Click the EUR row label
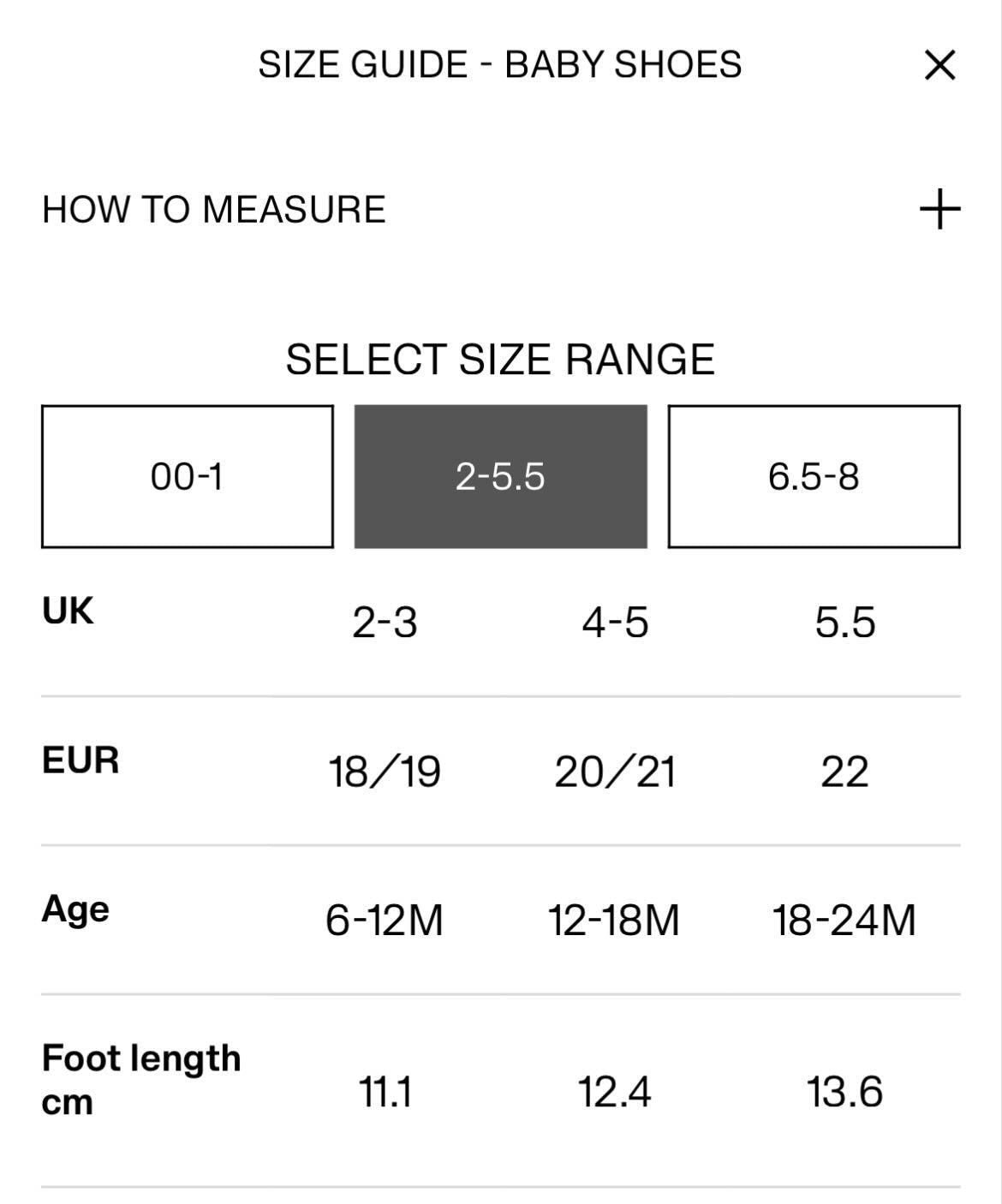The width and height of the screenshot is (1002, 1204). pyautogui.click(x=81, y=760)
